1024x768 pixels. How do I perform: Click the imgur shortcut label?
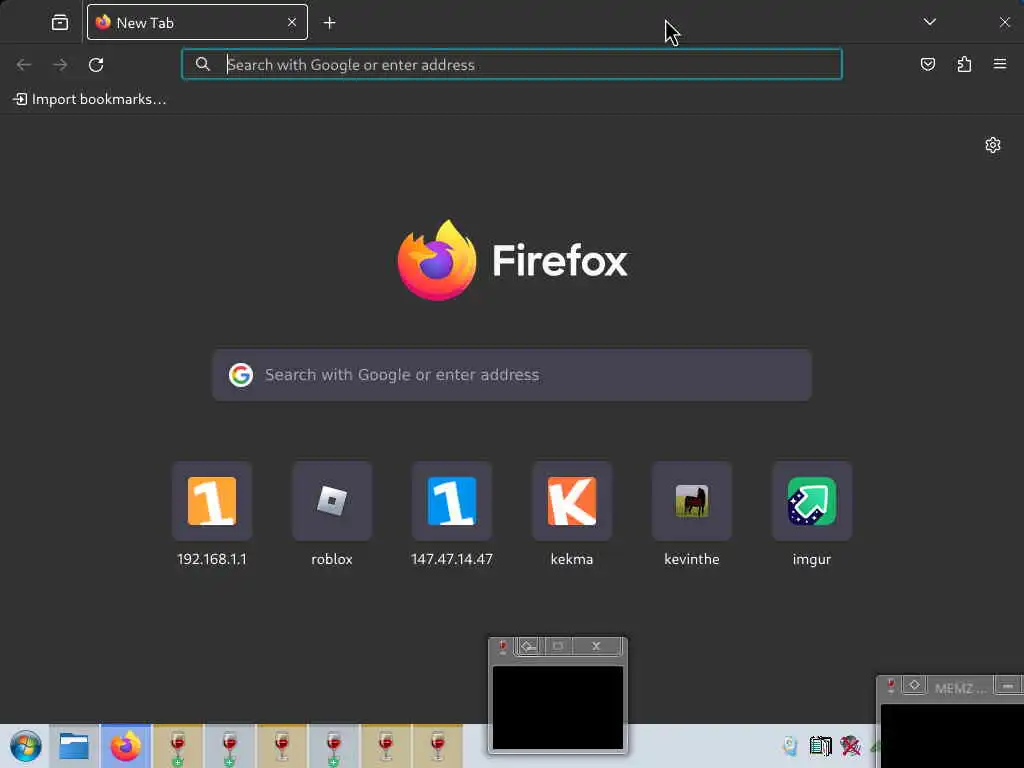(x=812, y=559)
